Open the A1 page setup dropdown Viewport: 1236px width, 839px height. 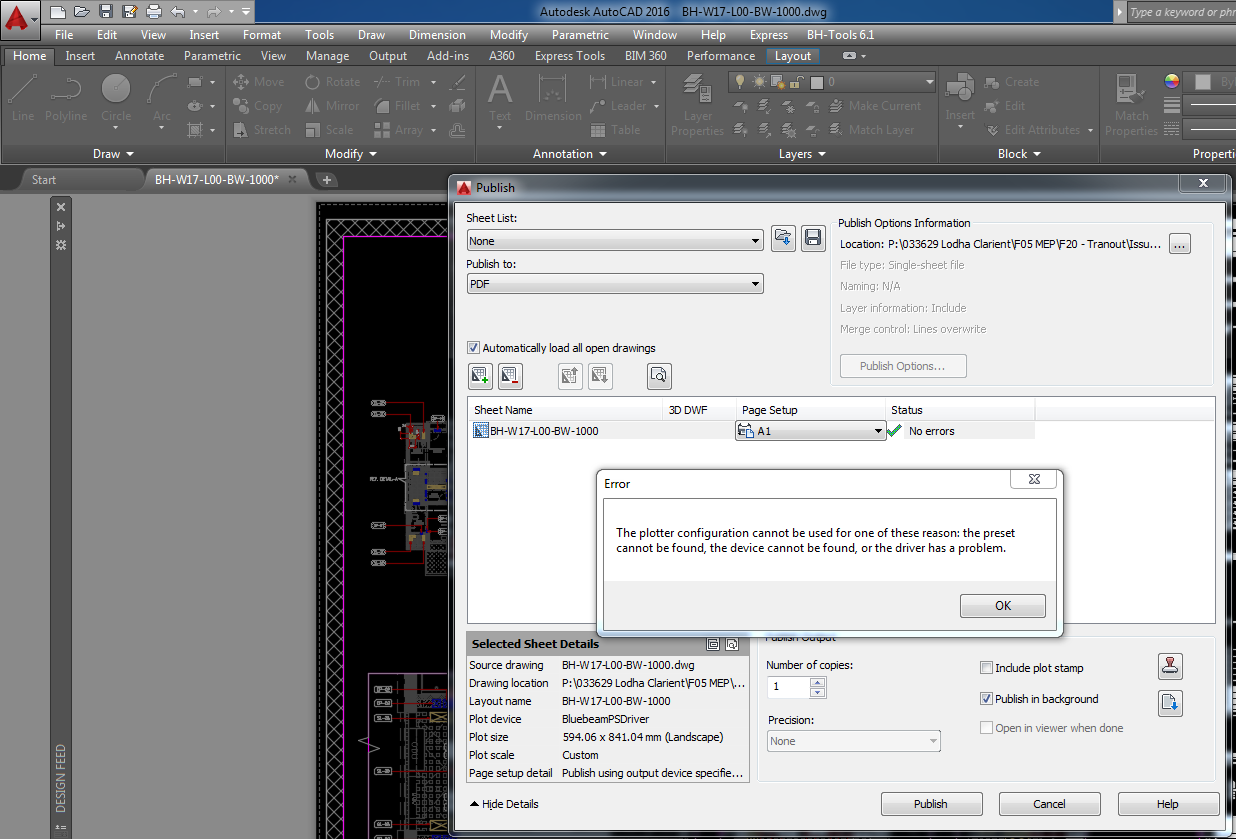point(877,430)
